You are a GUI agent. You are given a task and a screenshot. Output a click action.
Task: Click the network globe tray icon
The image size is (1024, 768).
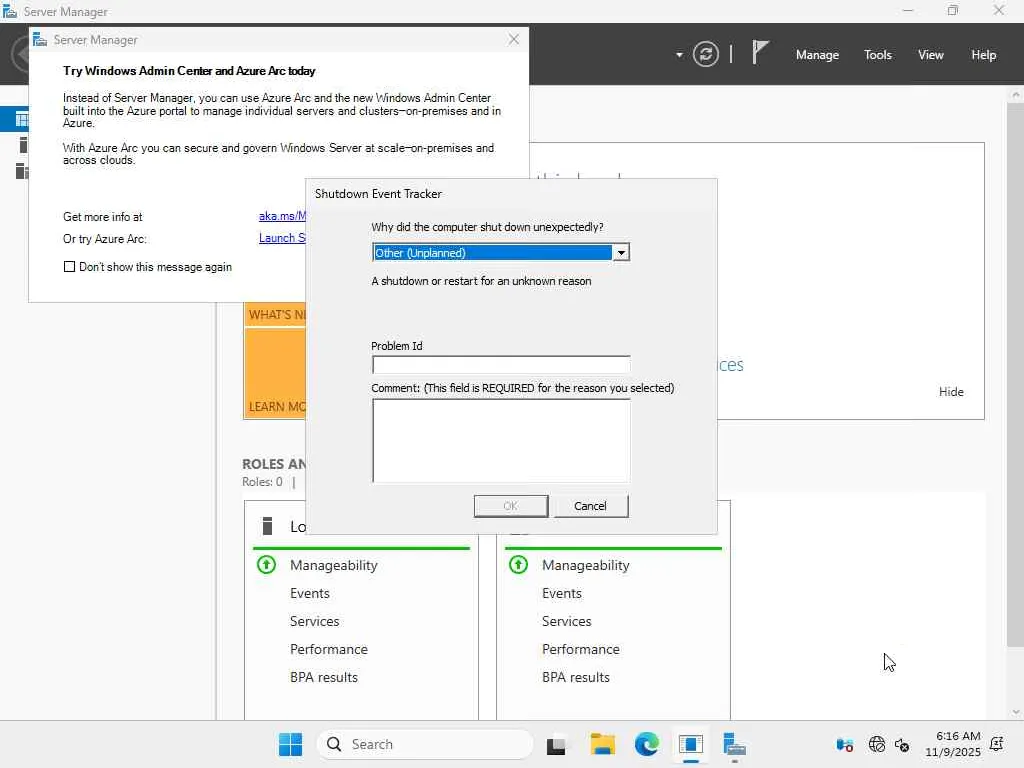876,744
